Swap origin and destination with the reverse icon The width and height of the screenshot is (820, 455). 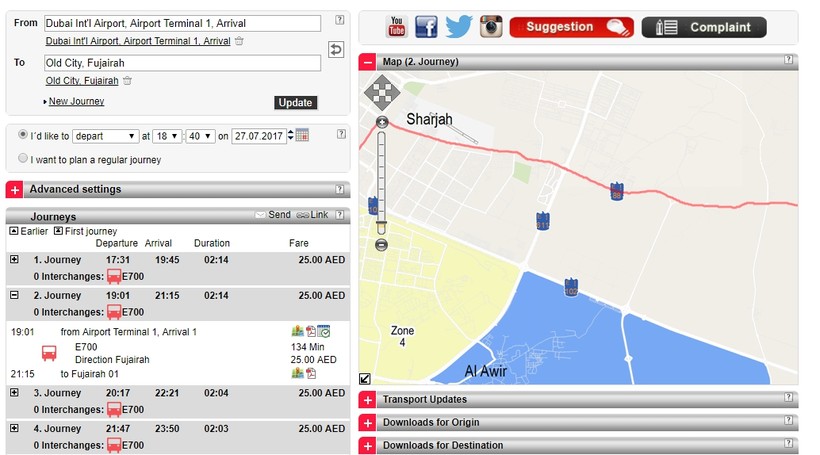point(337,49)
